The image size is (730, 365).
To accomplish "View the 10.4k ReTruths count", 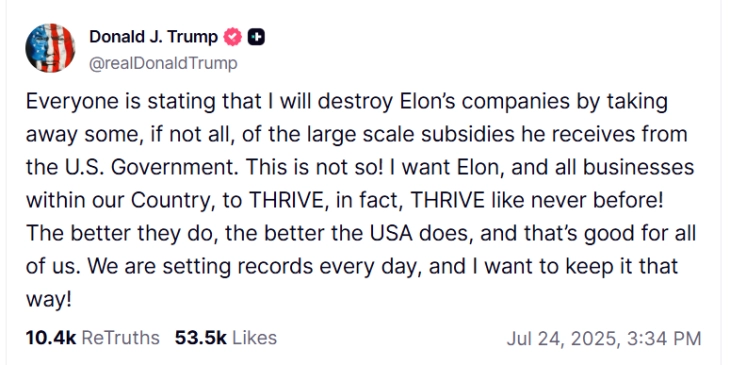I will (51, 338).
